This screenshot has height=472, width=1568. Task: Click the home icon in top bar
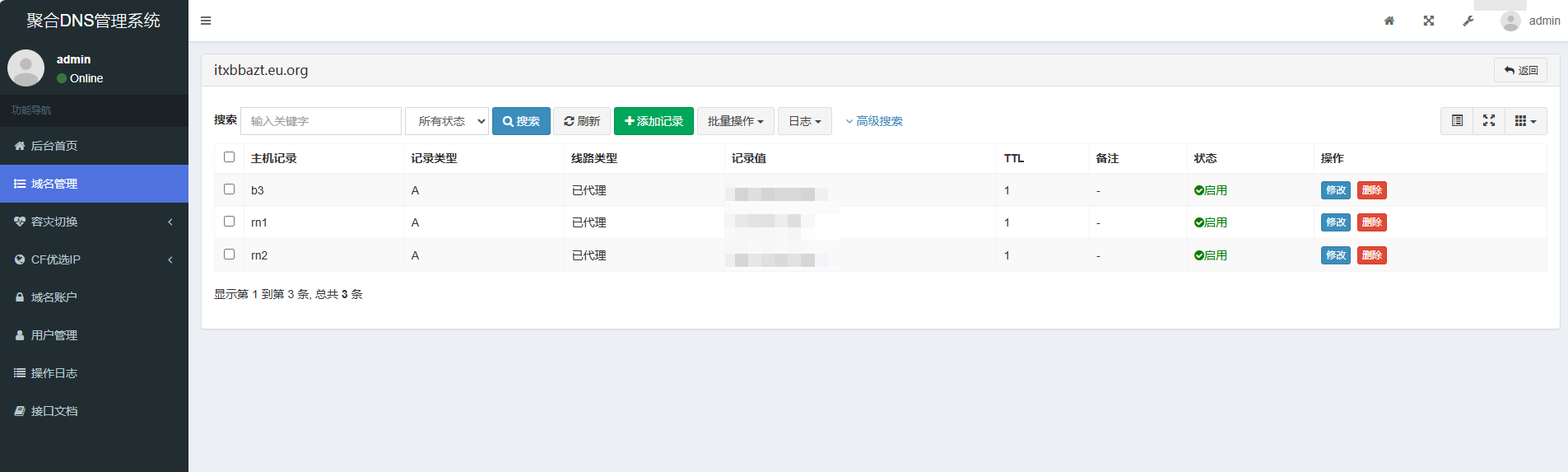1389,21
